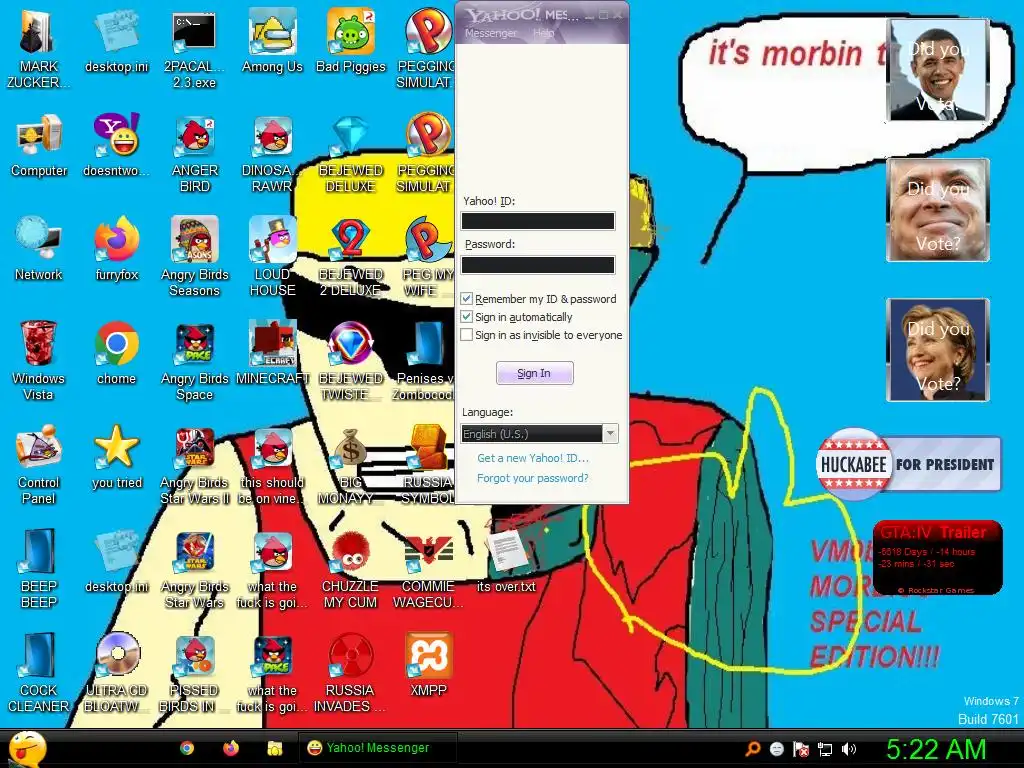Uncheck Remember my ID & password
This screenshot has width=1024, height=768.
click(466, 298)
